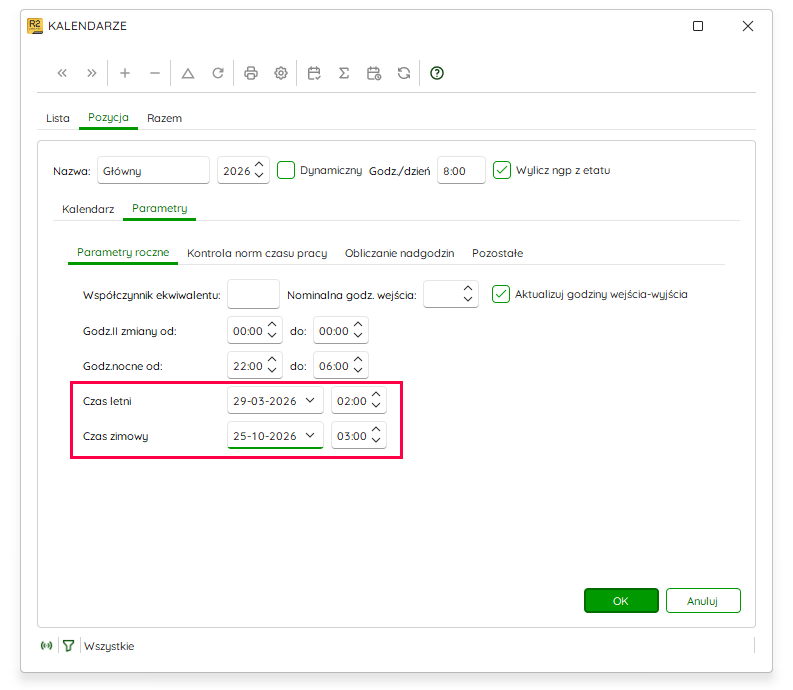
Task: Open Kontrola norm czasu pracy tab
Action: (x=257, y=253)
